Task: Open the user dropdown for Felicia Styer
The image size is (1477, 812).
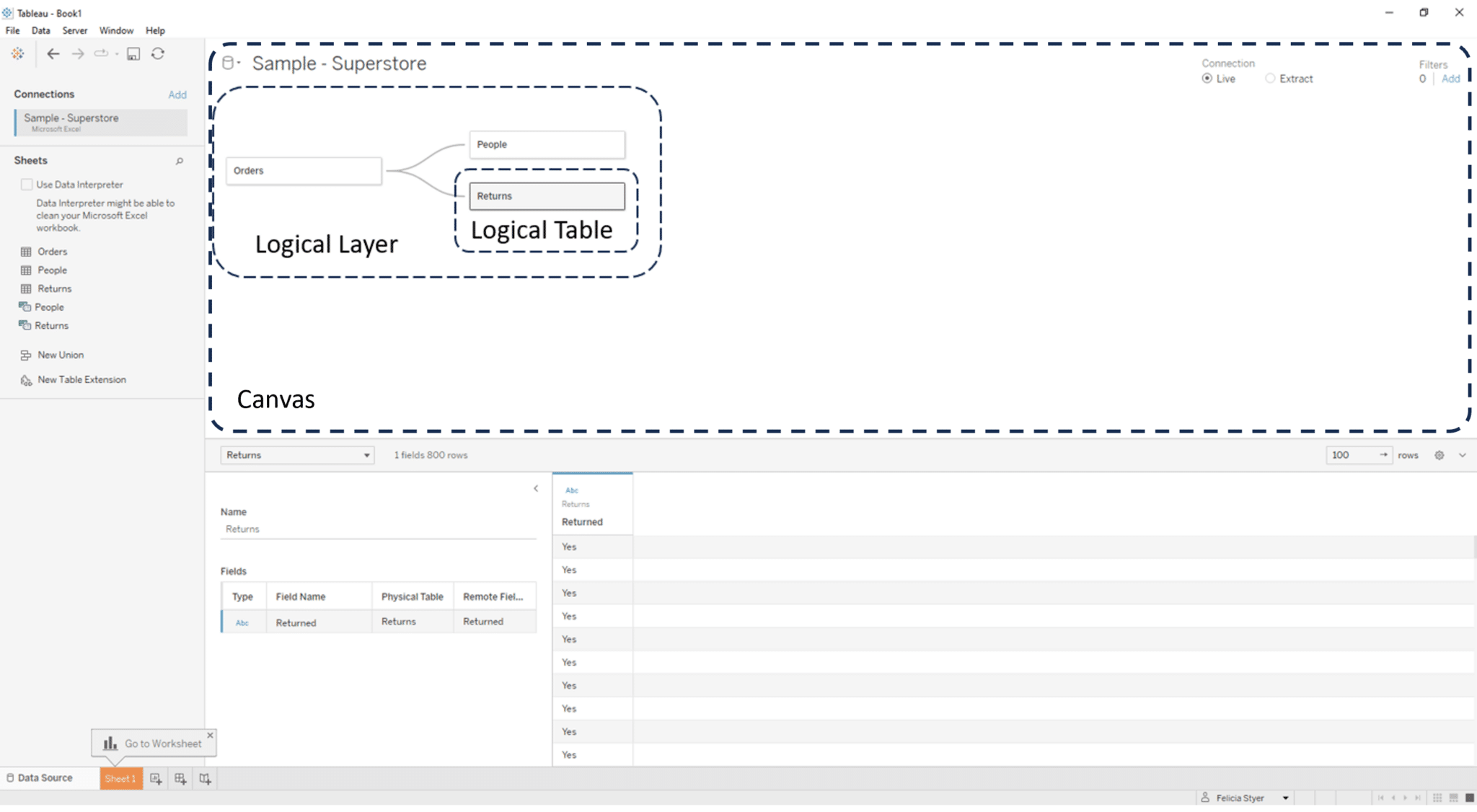Action: [1285, 798]
